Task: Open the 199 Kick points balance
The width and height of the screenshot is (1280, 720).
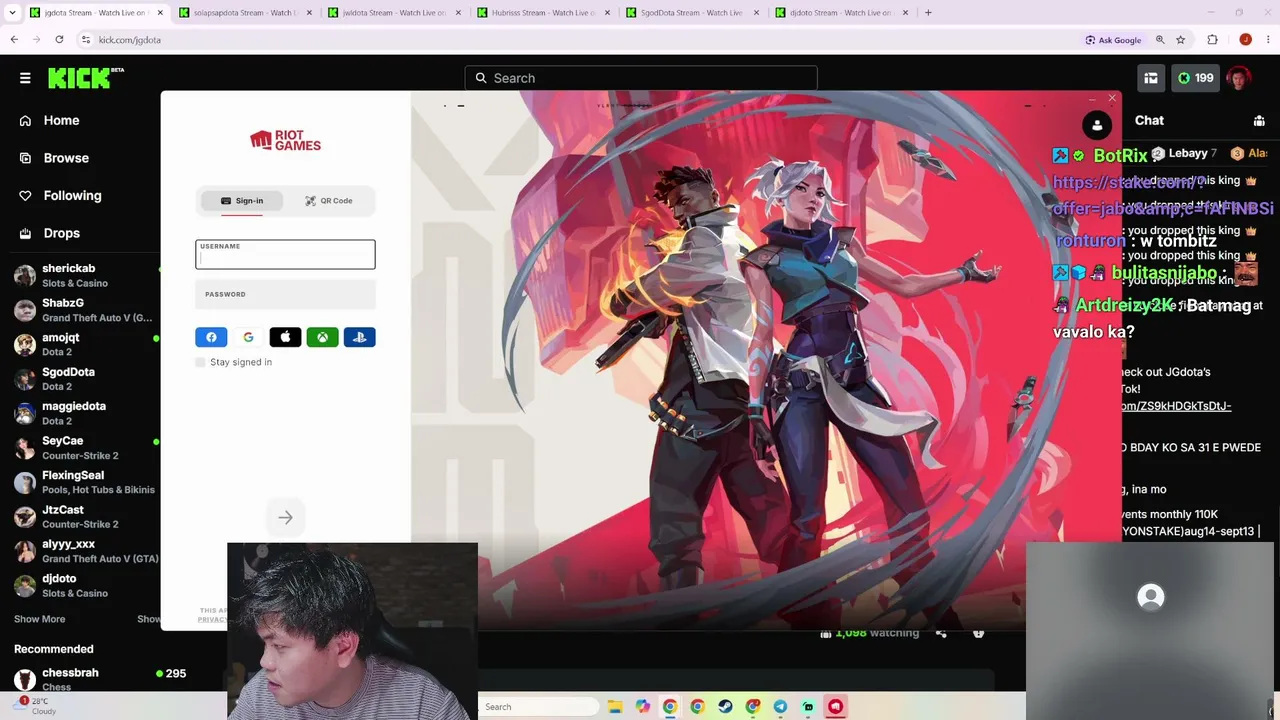Action: (x=1194, y=78)
